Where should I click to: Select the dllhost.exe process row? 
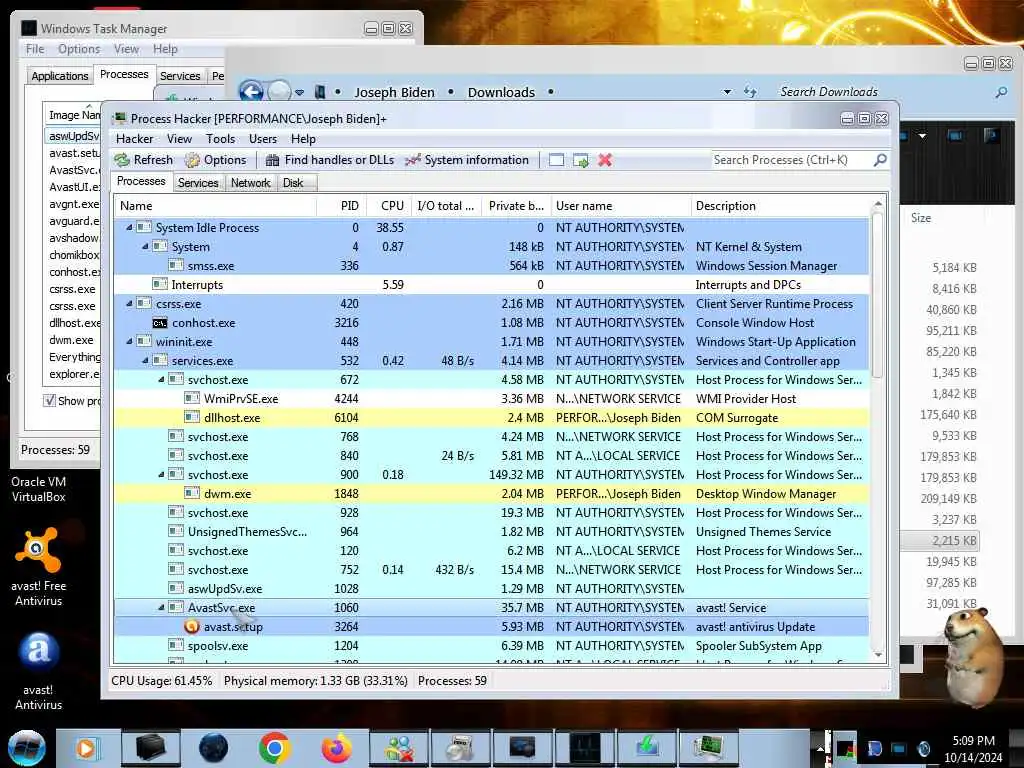492,418
